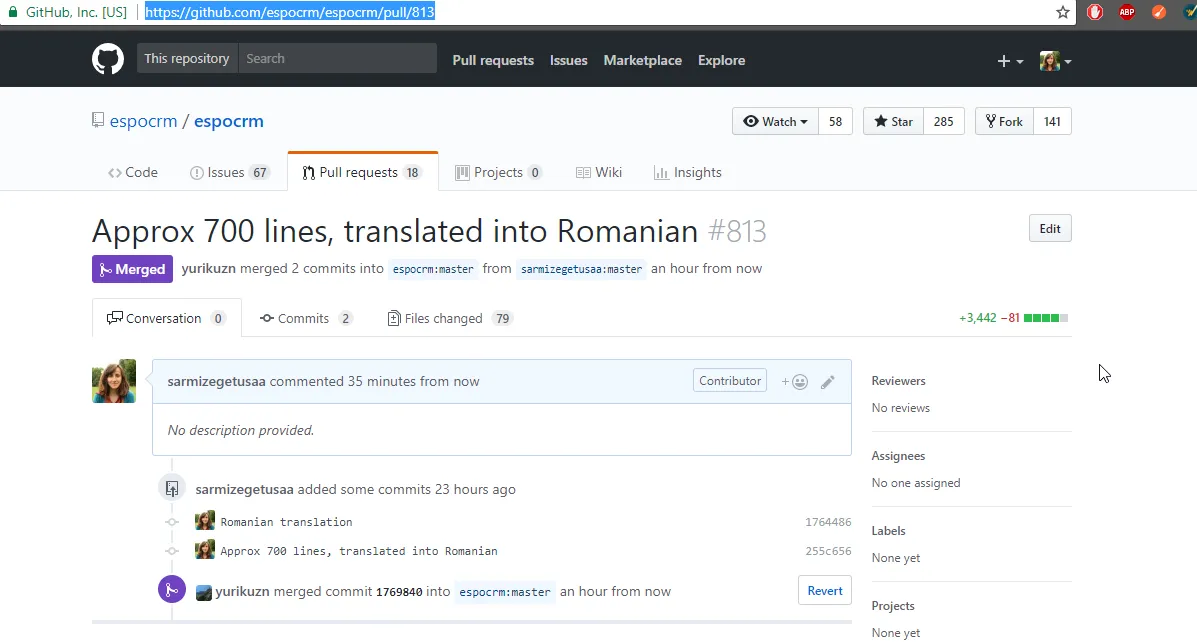
Task: Click the diffstat +3,442 −81 bar
Action: pyautogui.click(x=1014, y=318)
